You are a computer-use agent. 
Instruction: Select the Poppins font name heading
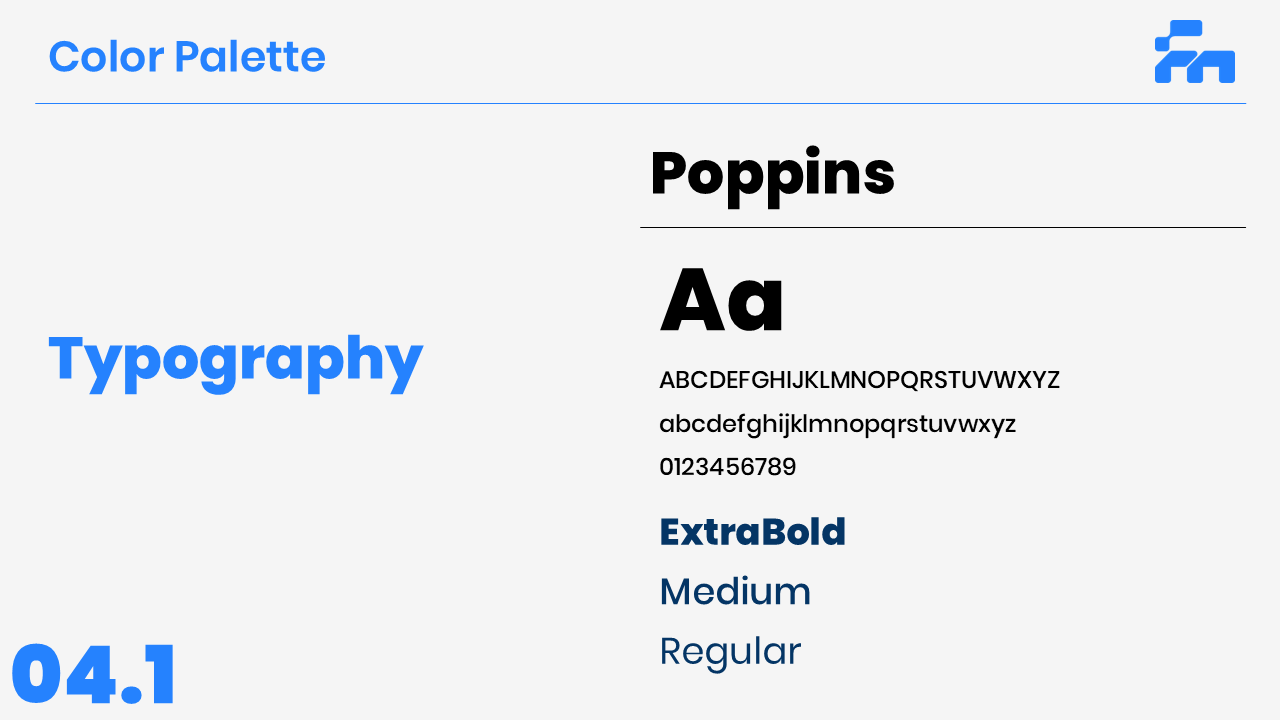(x=772, y=175)
